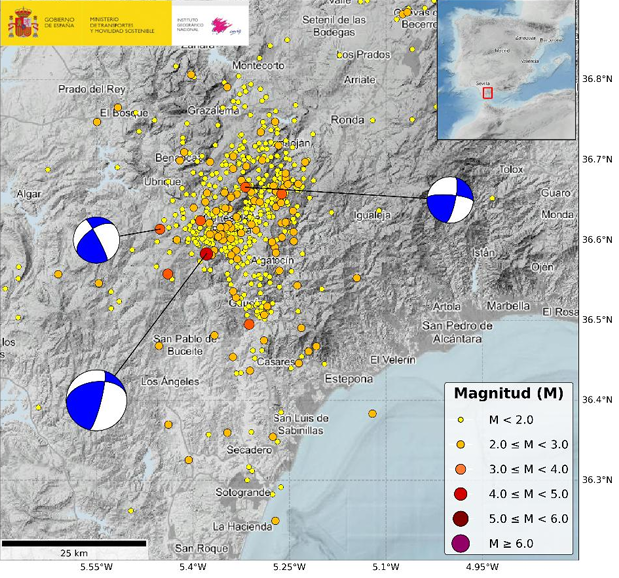Click the red rectangle in the inset map
This screenshot has width=619, height=578.
pos(488,93)
